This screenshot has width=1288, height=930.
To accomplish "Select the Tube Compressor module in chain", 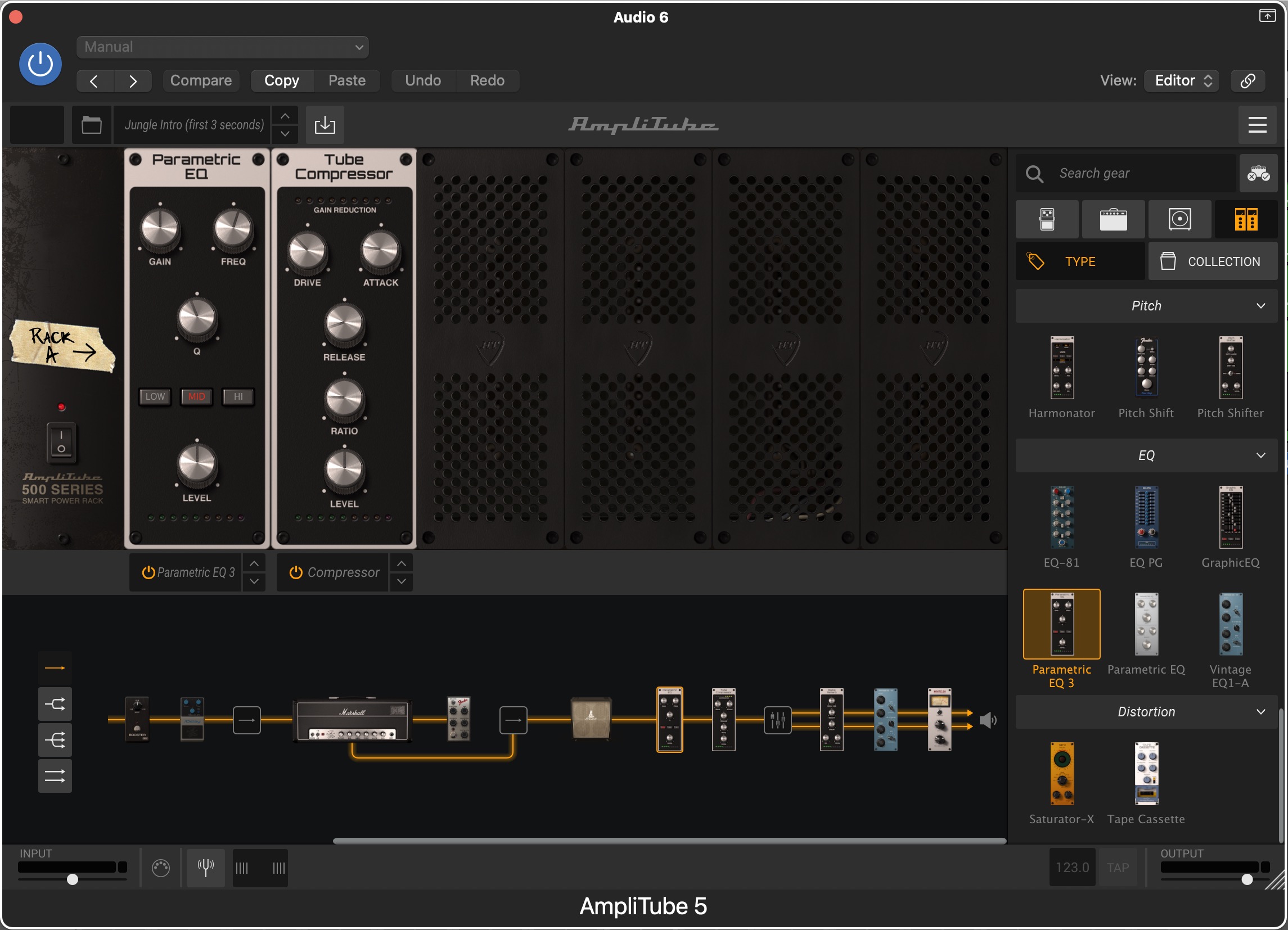I will [x=723, y=720].
